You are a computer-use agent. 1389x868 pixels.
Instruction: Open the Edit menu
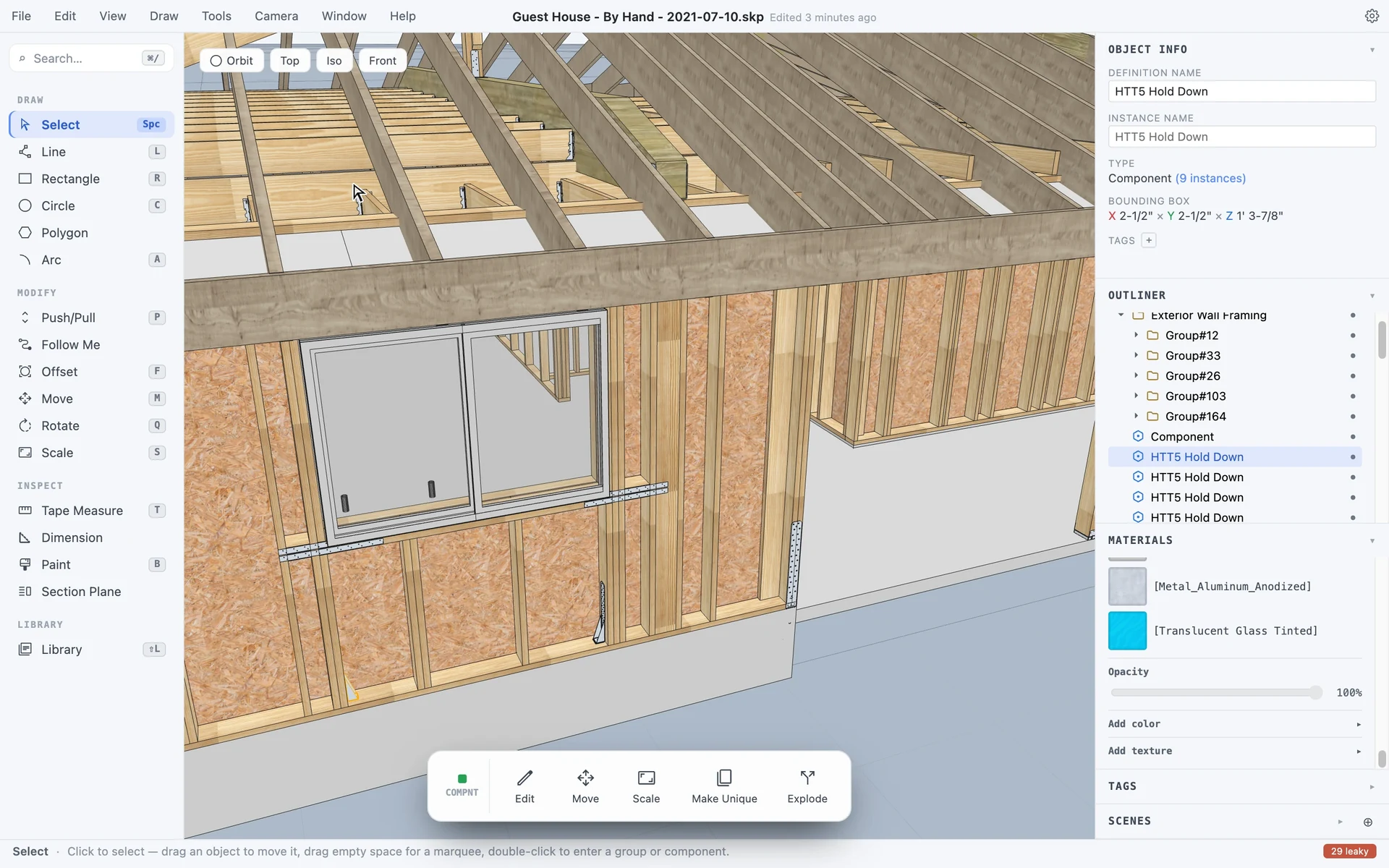click(65, 16)
